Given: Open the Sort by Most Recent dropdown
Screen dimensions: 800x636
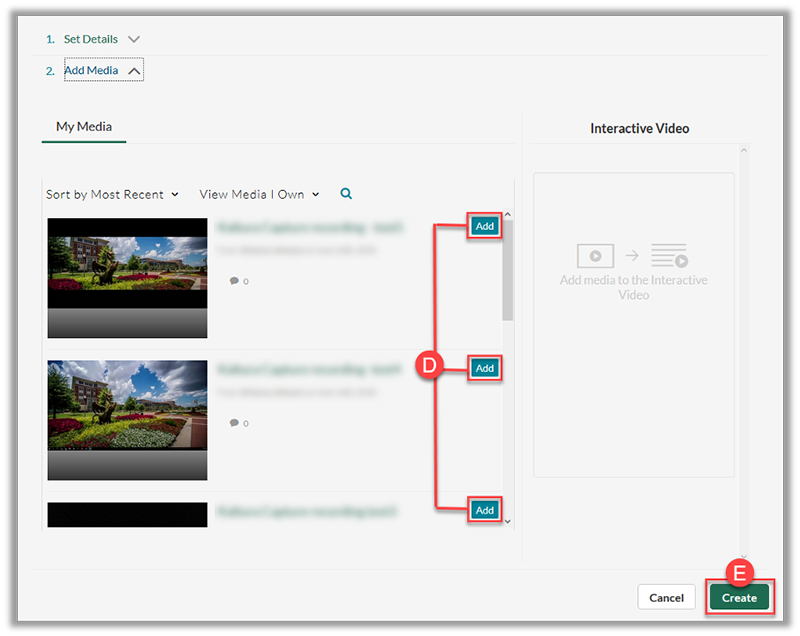Looking at the screenshot, I should pos(112,194).
